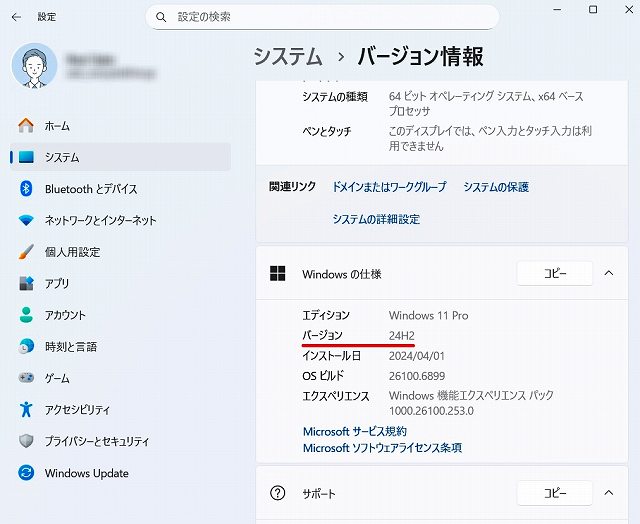The height and width of the screenshot is (524, 640).
Task: Copy the Windows の仕様 details
Action: 553,273
